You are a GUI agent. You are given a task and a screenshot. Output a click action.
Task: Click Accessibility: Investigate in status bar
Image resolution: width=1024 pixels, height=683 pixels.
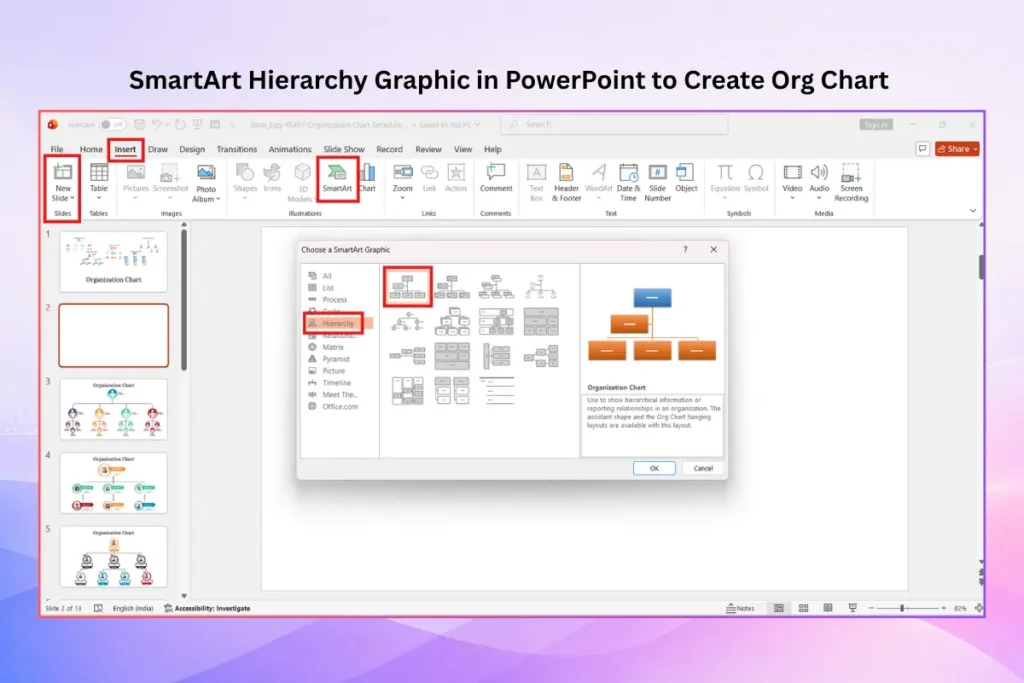pyautogui.click(x=207, y=608)
